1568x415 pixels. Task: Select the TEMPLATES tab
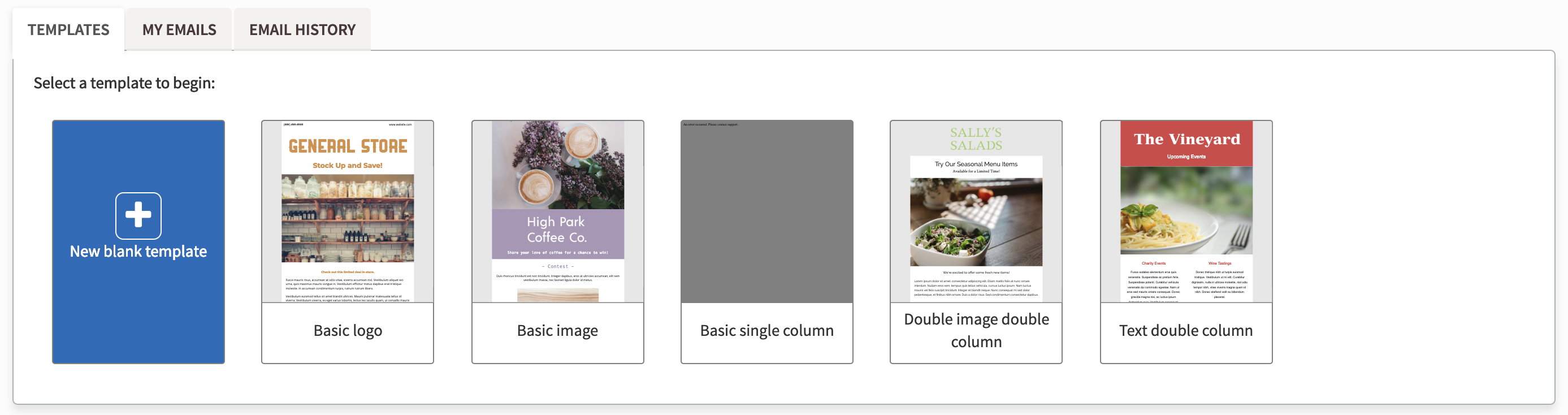(x=68, y=29)
